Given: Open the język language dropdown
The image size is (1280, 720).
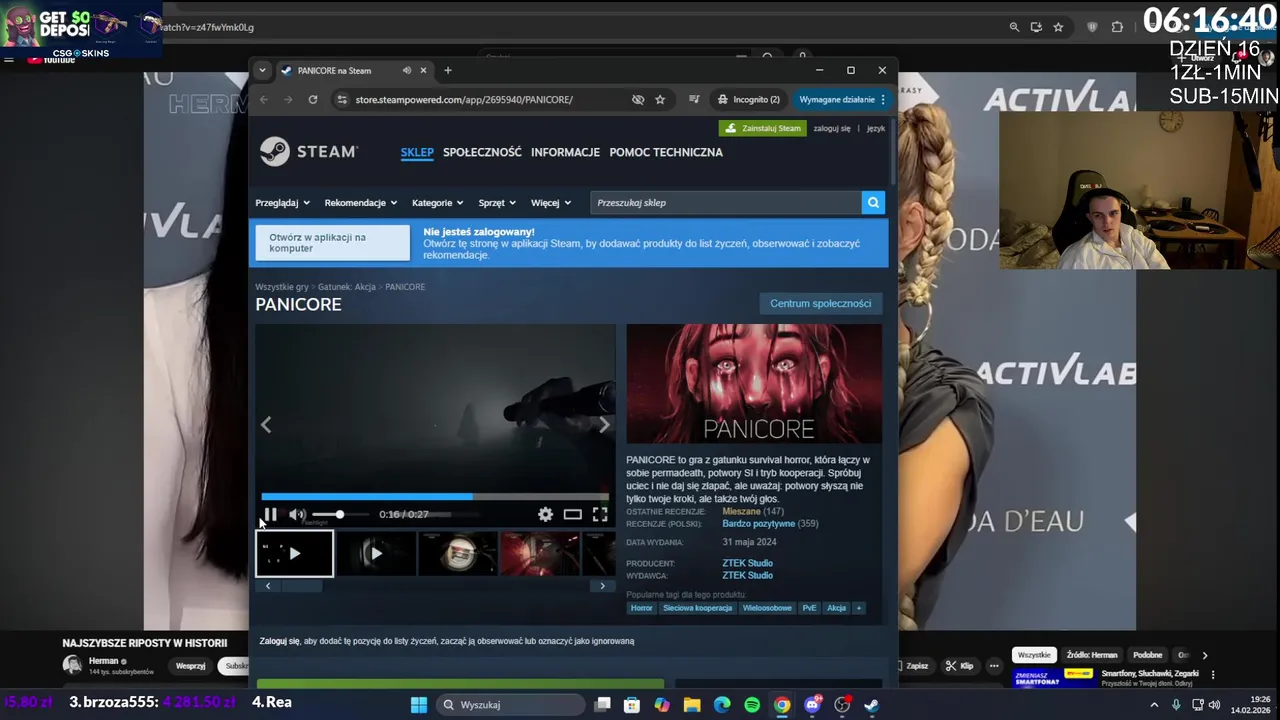Looking at the screenshot, I should click(875, 128).
